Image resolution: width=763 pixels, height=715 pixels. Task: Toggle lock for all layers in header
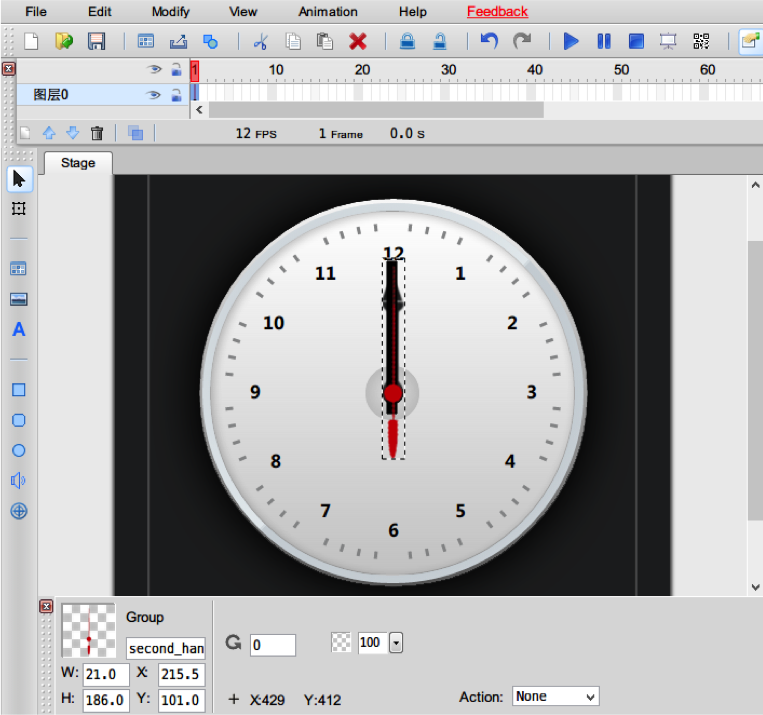tap(176, 69)
